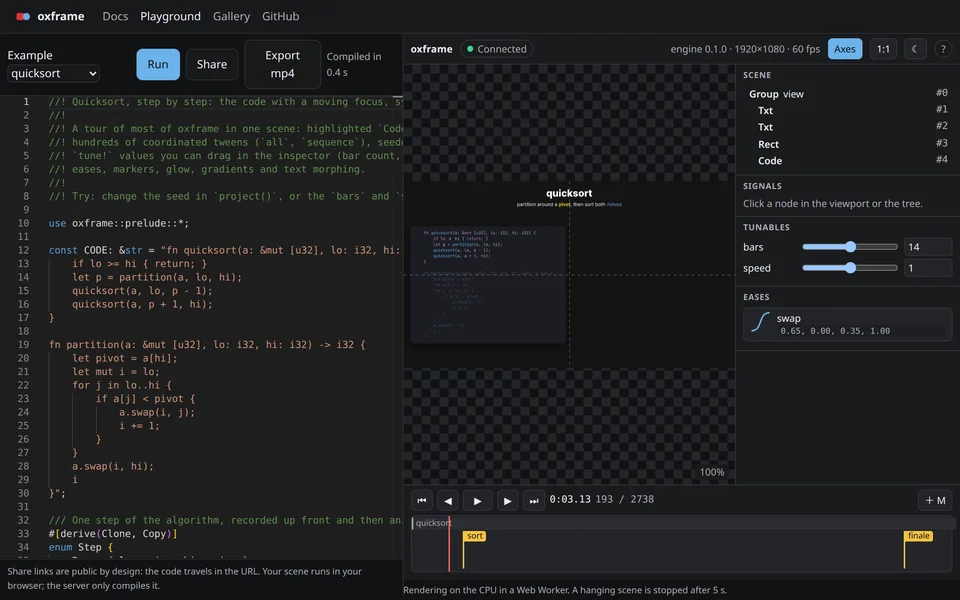Place cursor on code line 12 const CODE
Screen dimensions: 960x600
pos(224,250)
